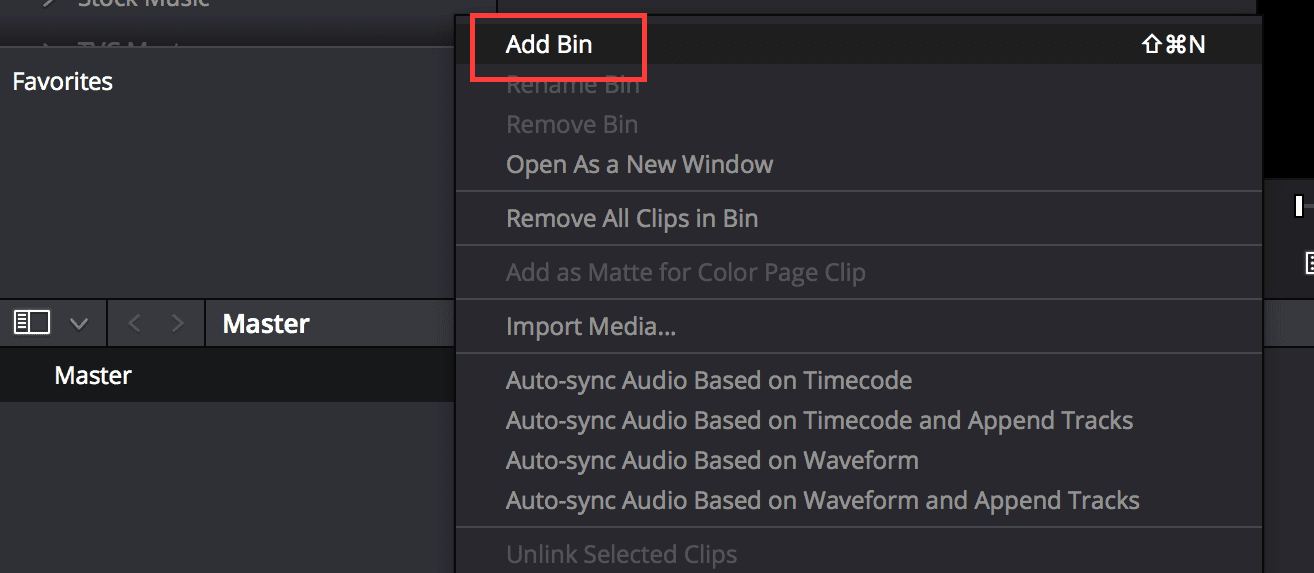The image size is (1314, 573).
Task: Open the dropdown beside the bin list icon
Action: 79,324
